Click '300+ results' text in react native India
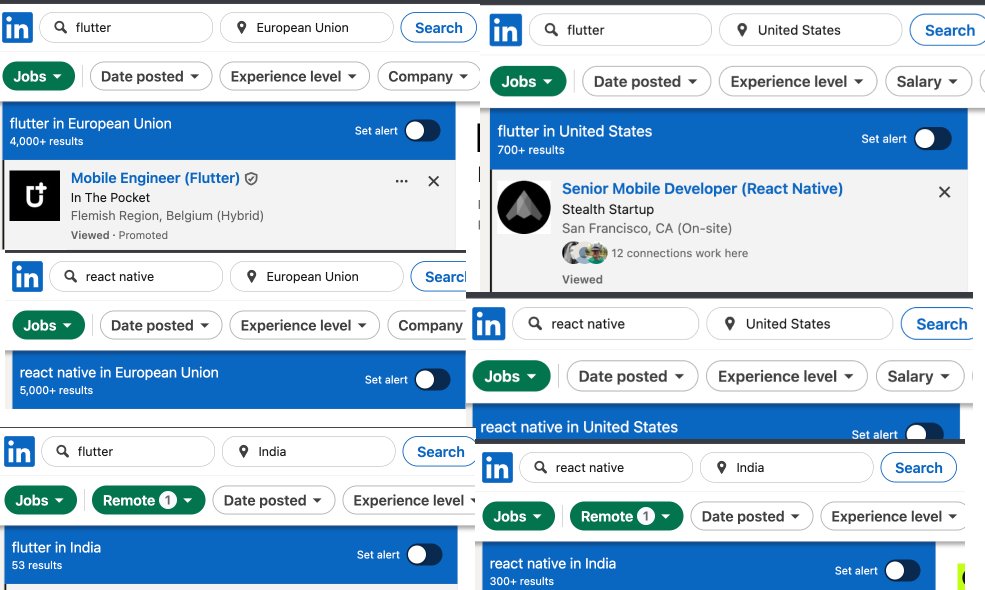The image size is (985, 590). pos(521,581)
